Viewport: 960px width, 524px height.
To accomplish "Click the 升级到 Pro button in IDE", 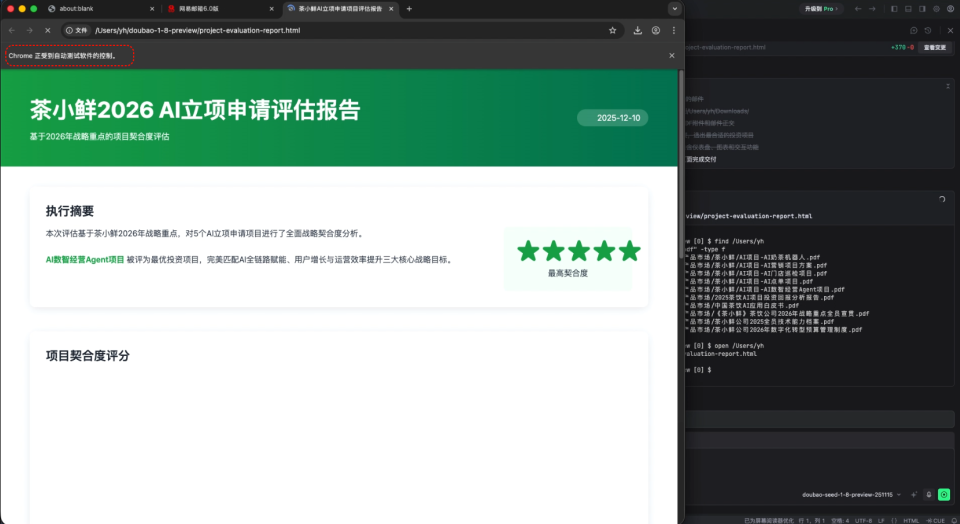I will pos(820,9).
